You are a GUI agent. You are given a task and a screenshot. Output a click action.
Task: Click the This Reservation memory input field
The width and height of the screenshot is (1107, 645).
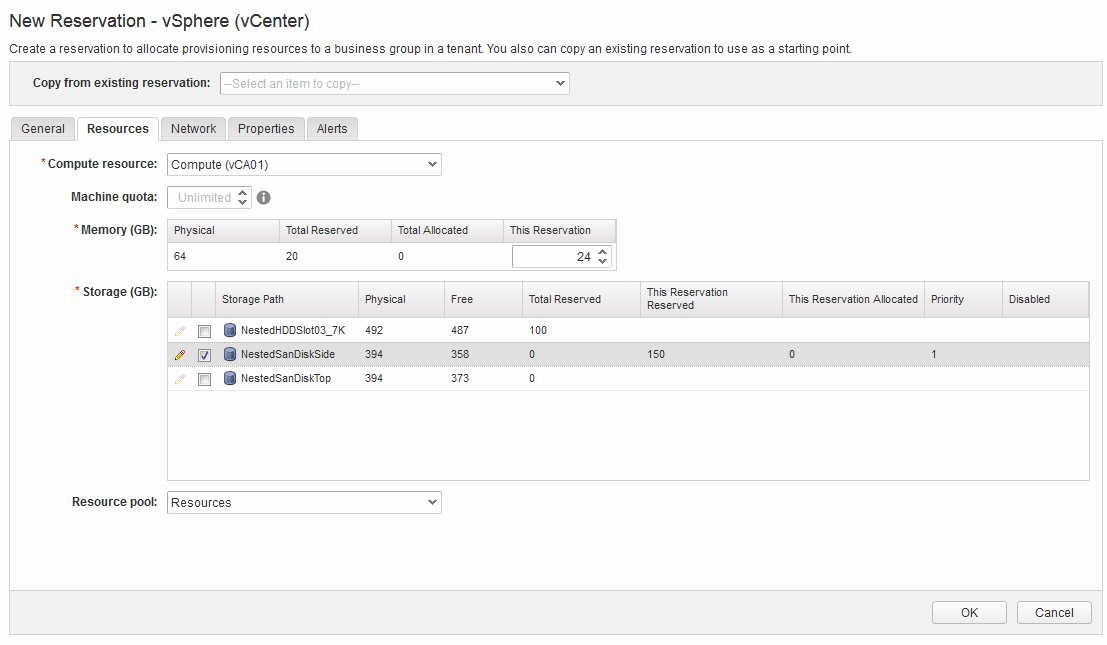[553, 257]
